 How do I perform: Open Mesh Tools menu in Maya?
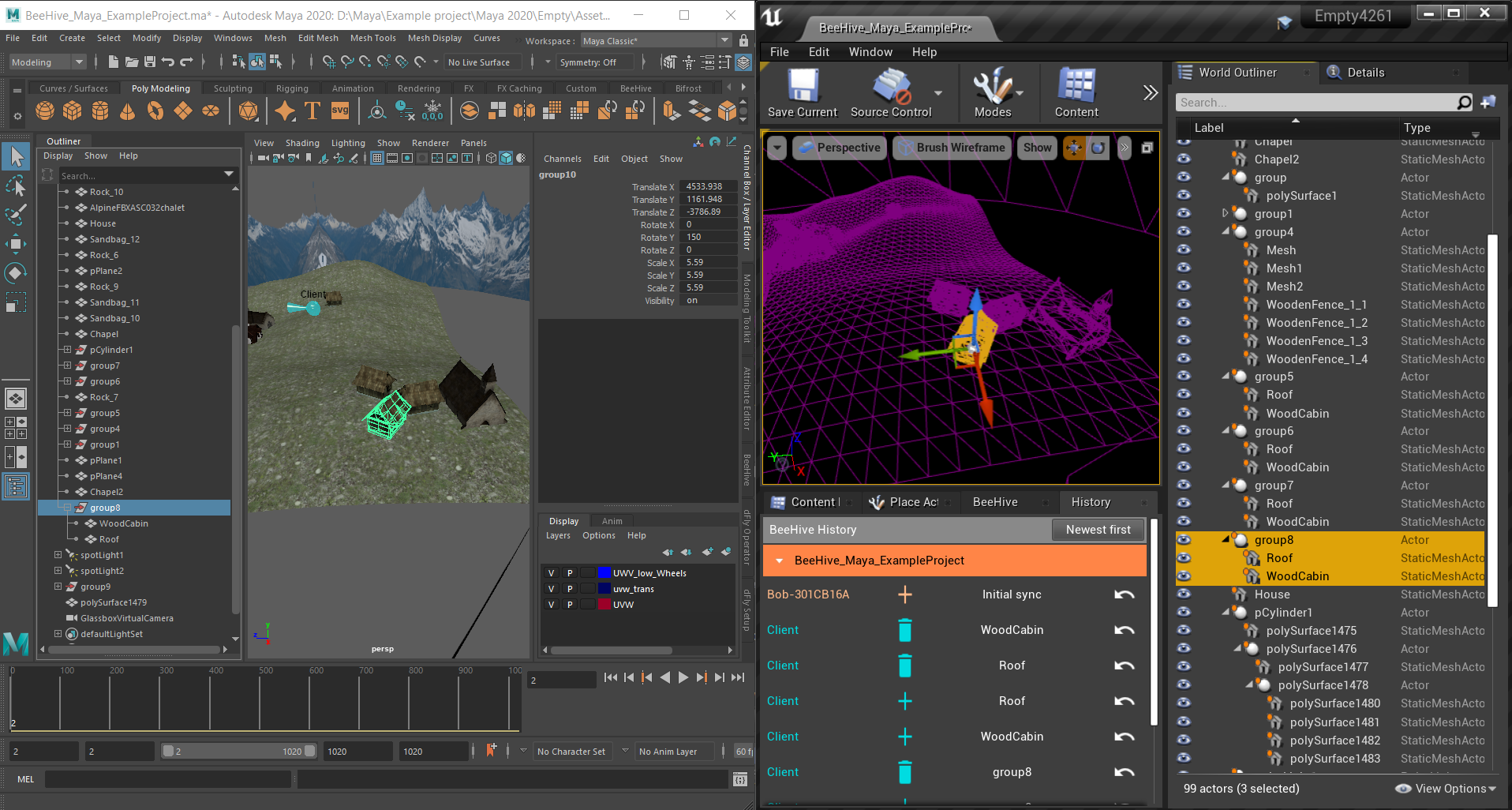pos(372,38)
